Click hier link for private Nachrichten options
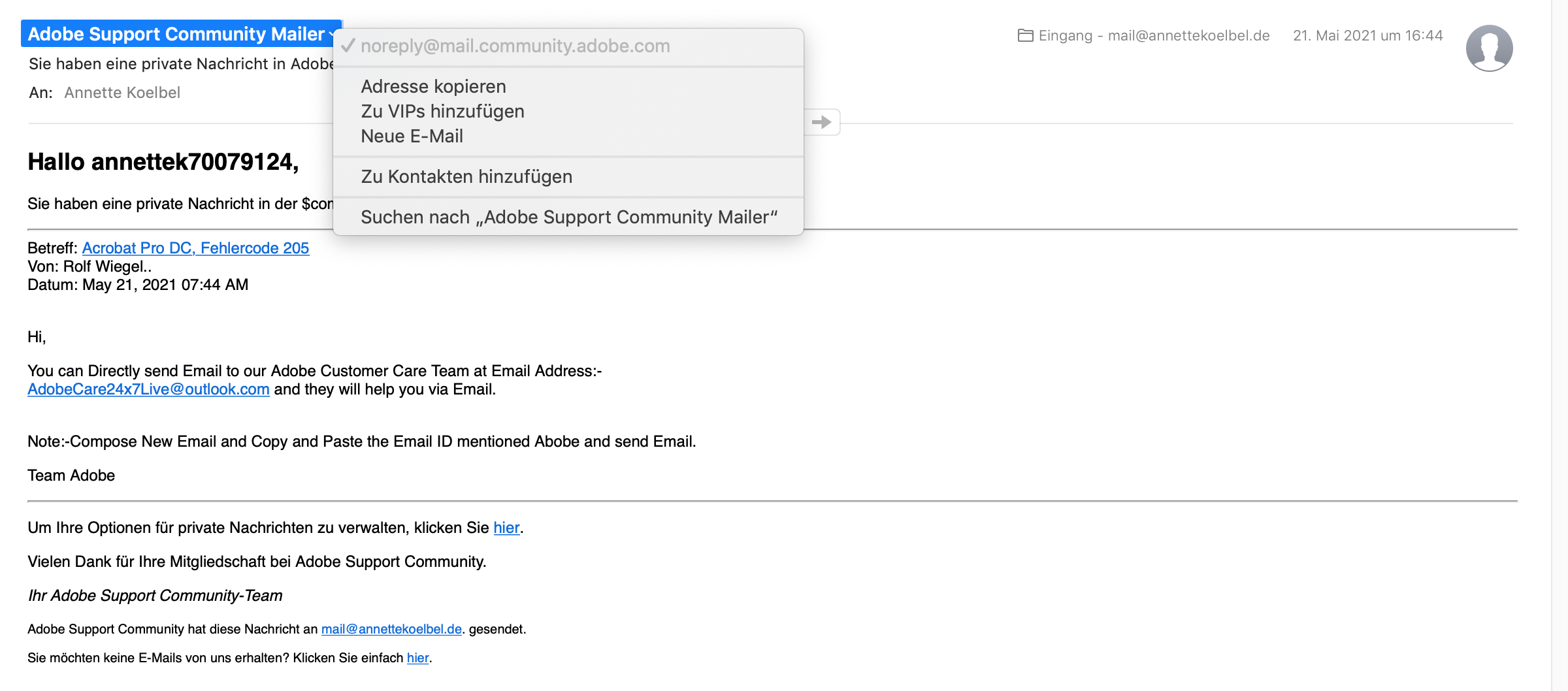The height and width of the screenshot is (691, 1568). 506,528
